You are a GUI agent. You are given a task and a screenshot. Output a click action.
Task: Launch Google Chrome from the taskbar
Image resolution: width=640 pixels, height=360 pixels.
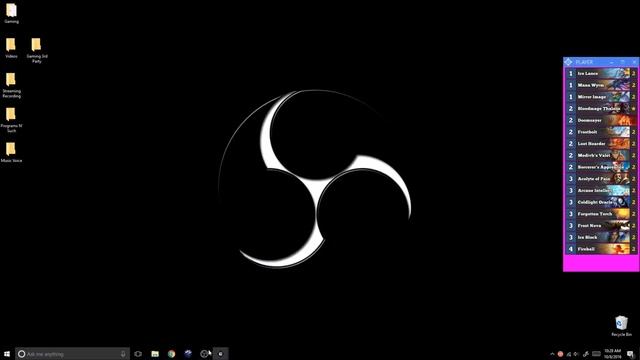171,354
